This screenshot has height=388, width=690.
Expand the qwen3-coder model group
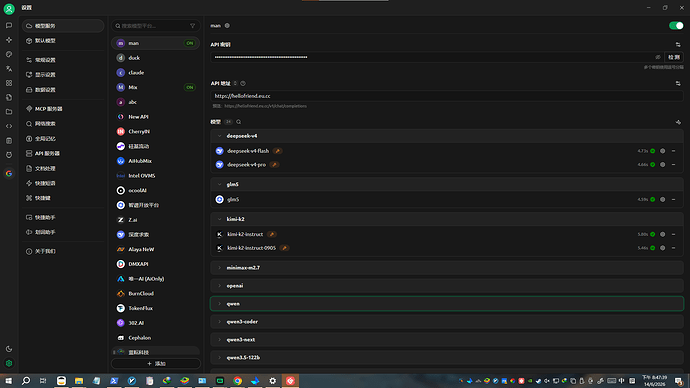click(x=447, y=322)
